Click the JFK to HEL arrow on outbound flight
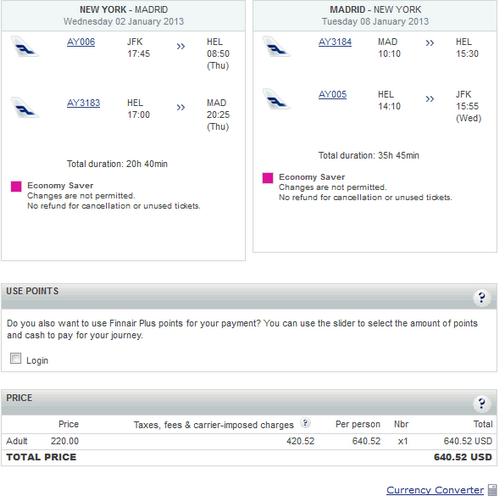Viewport: 500px width, 502px height. (181, 46)
